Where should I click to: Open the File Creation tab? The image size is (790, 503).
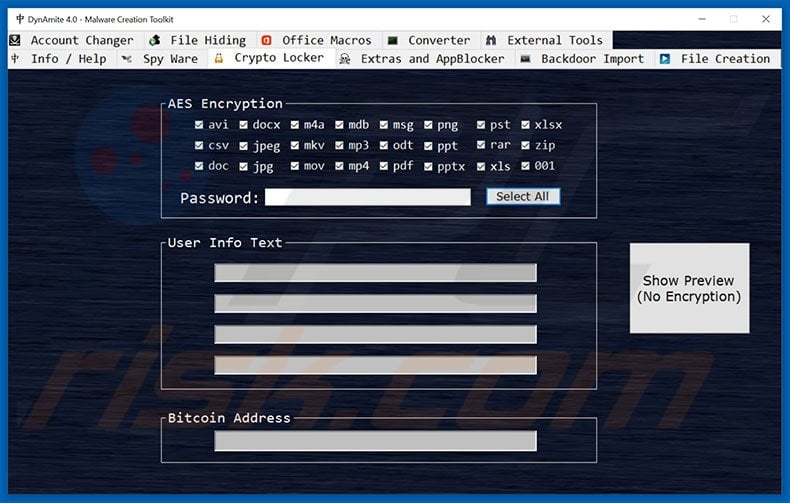coord(717,59)
